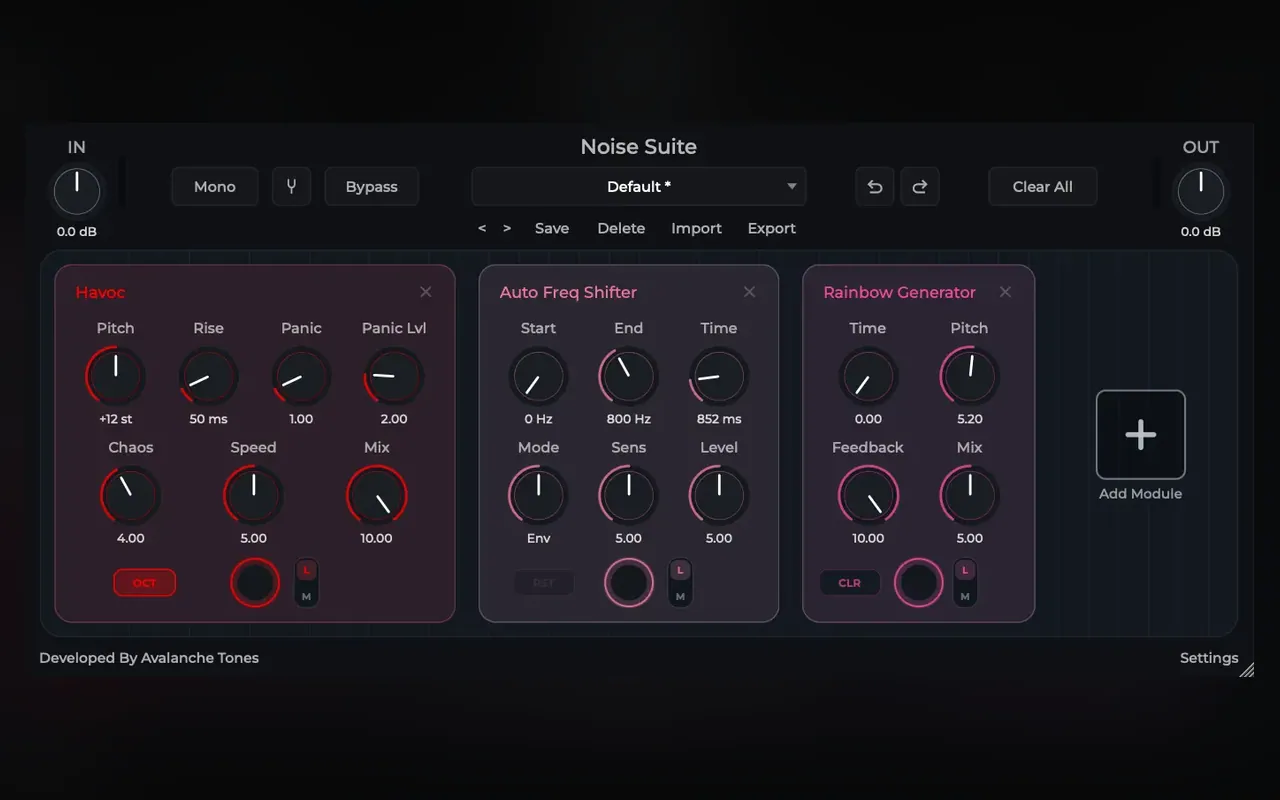Click the OUT gain knob
This screenshot has height=800, width=1280.
1201,191
